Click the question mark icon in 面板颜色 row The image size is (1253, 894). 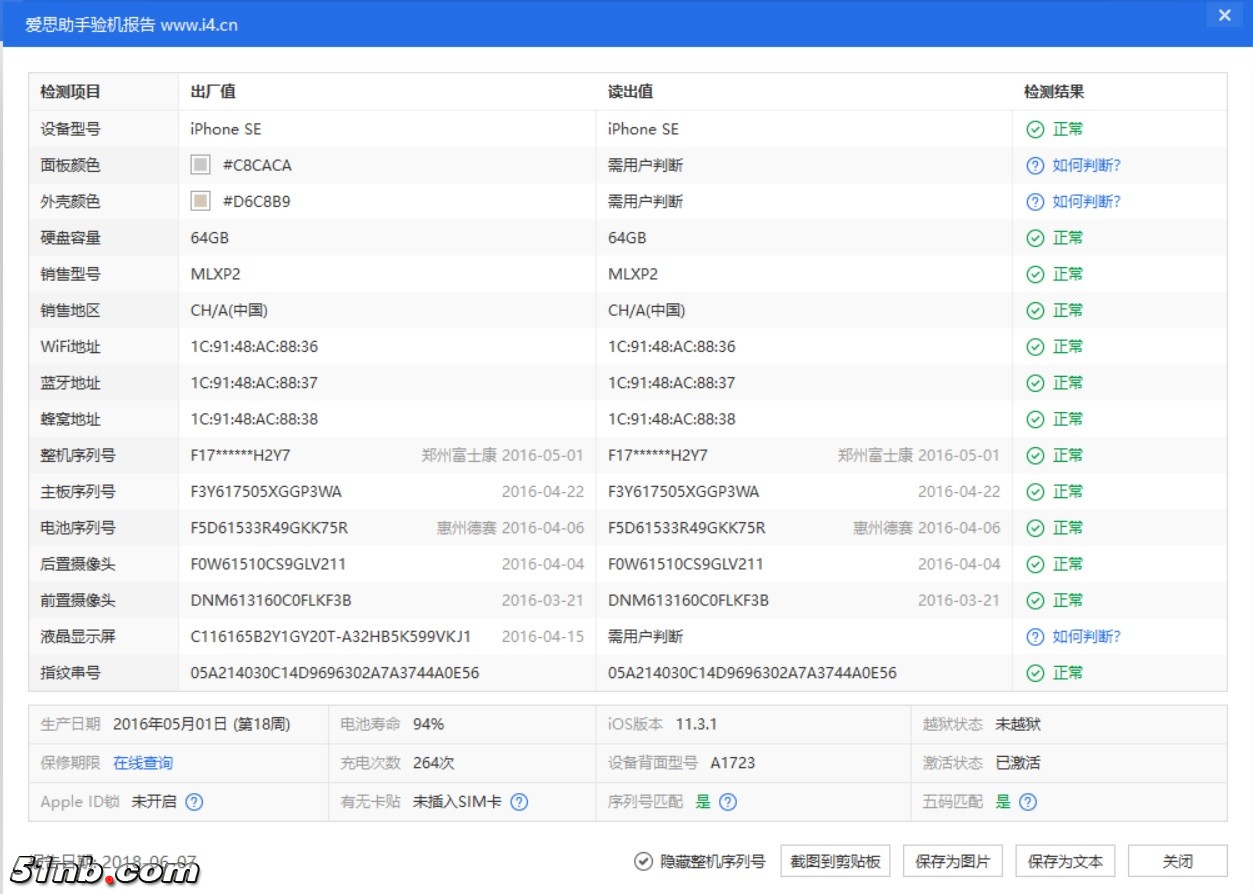(x=1035, y=165)
